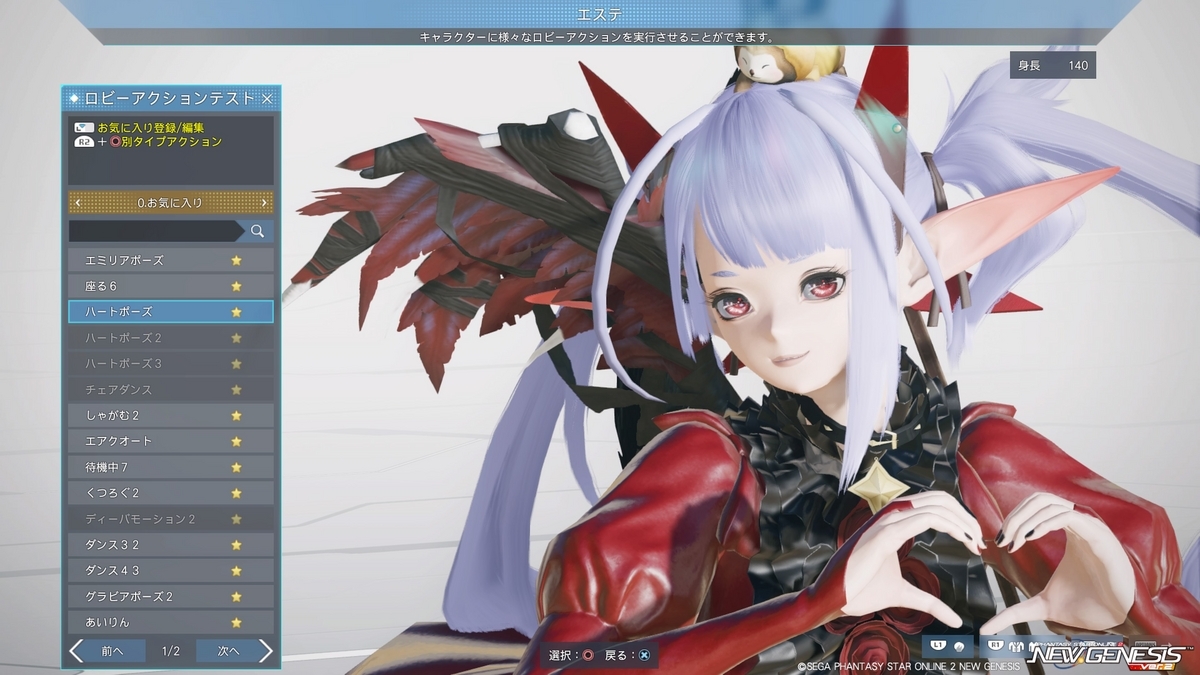The width and height of the screenshot is (1200, 675).
Task: Toggle favorite star on ハートポーズ3
Action: pos(237,363)
